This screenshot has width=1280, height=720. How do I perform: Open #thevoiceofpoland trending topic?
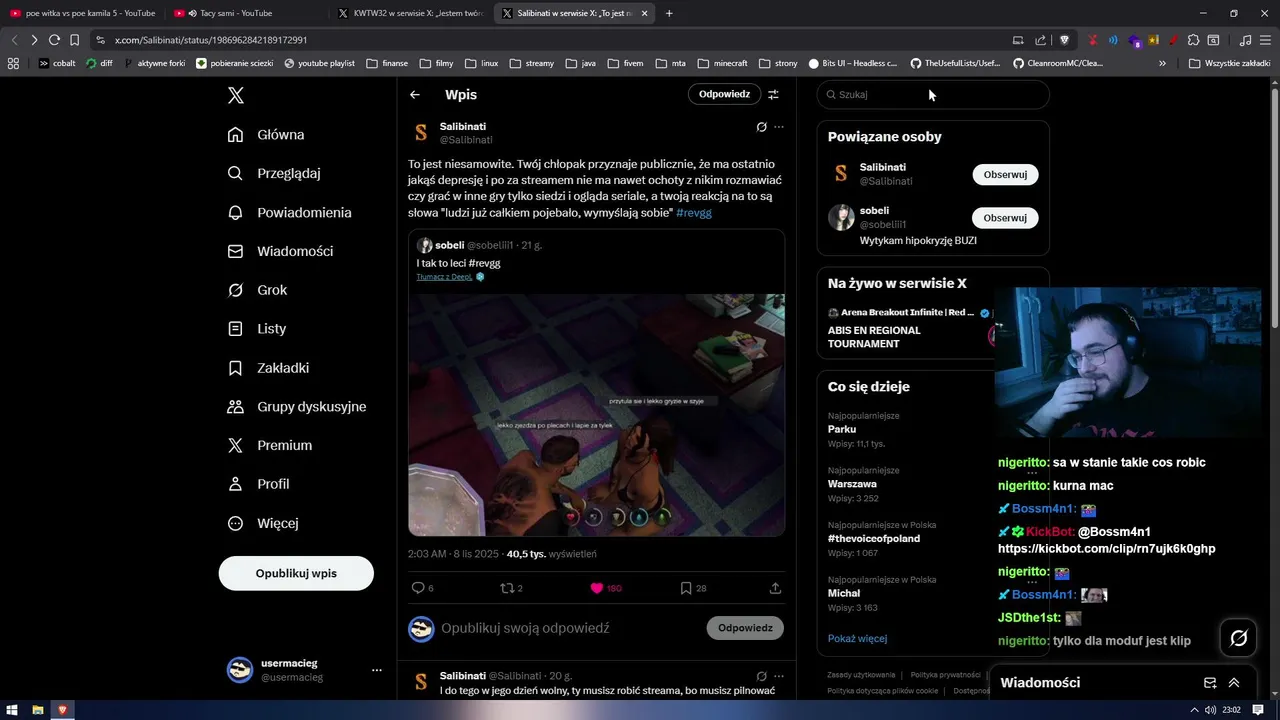874,539
